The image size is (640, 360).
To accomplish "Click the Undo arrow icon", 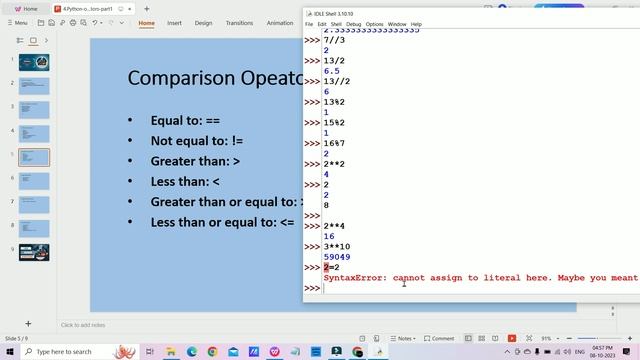I will [x=94, y=23].
